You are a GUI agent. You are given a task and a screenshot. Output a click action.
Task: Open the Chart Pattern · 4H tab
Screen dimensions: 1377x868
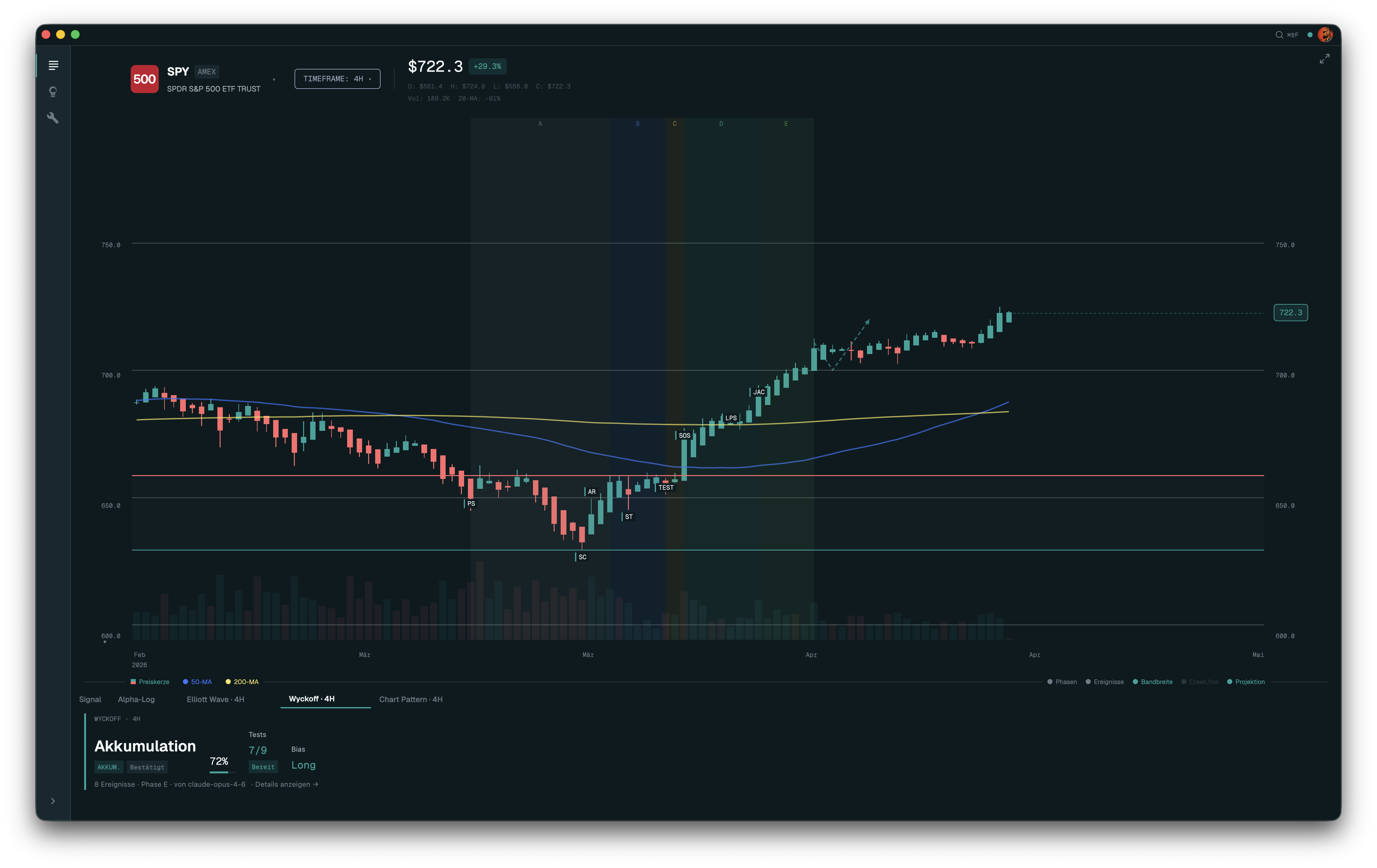[x=411, y=699]
